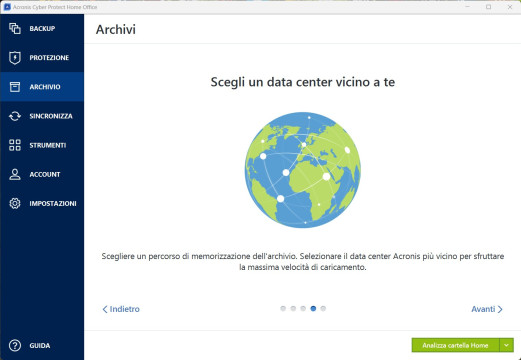Select ARCHIVIO label in sidebar
Image resolution: width=521 pixels, height=360 pixels.
(x=45, y=87)
